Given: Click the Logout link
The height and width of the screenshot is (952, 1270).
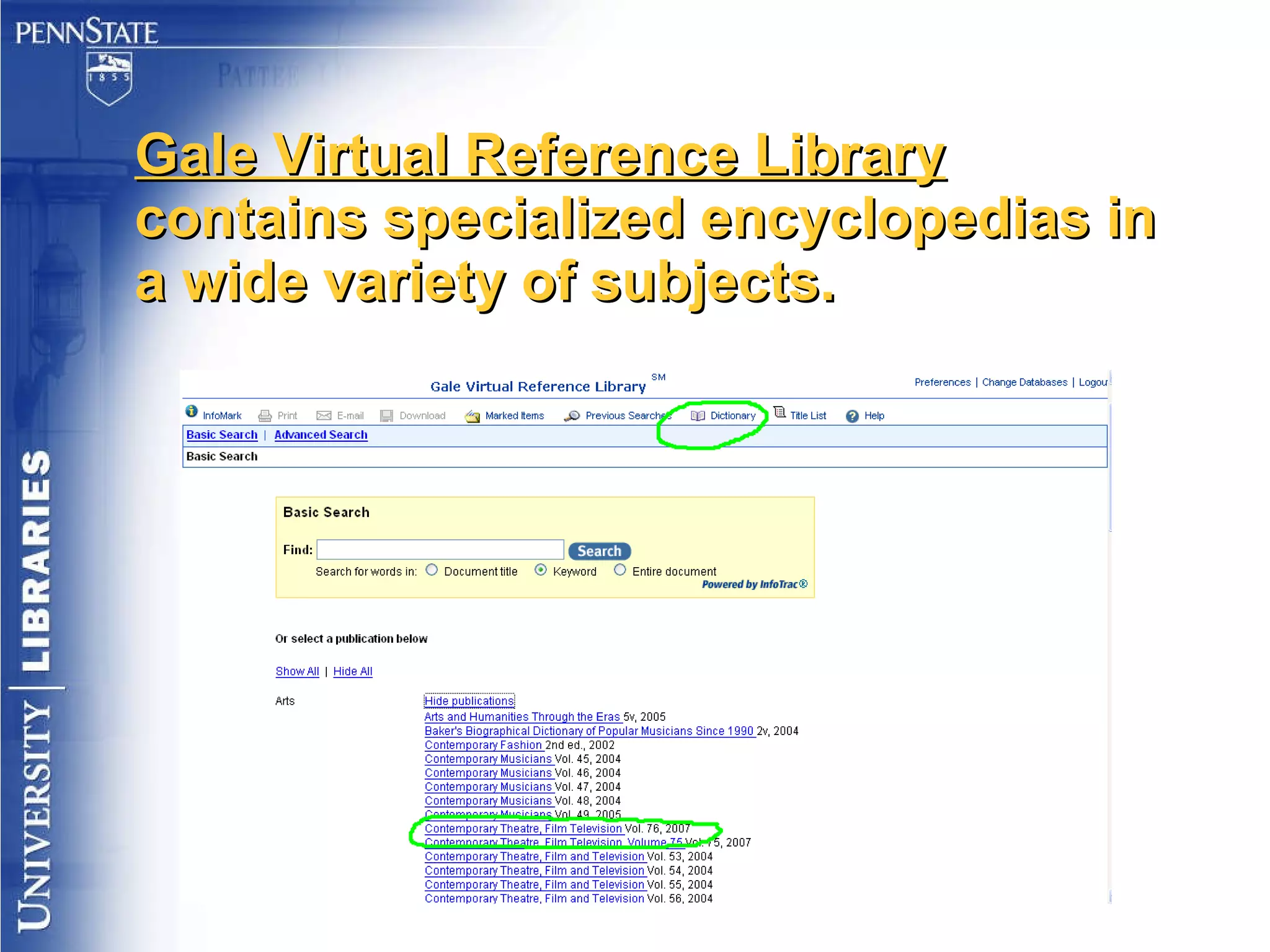Looking at the screenshot, I should 1094,382.
